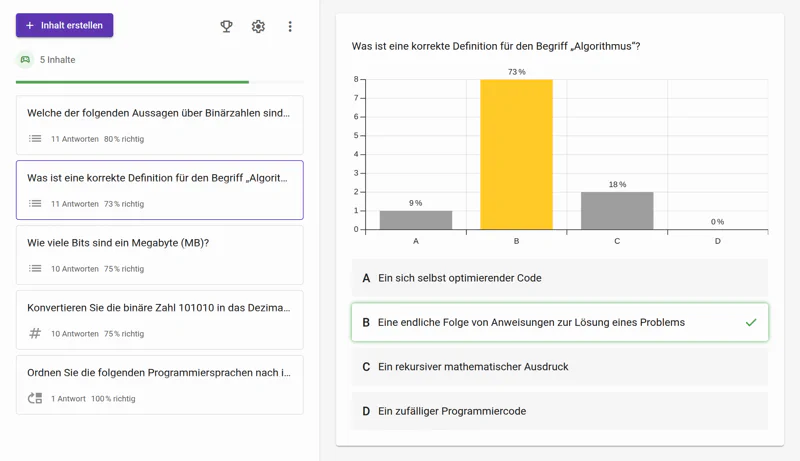This screenshot has height=461, width=800.
Task: Select answer D 'Ein zufälliger Programmiercode'
Action: click(x=560, y=411)
